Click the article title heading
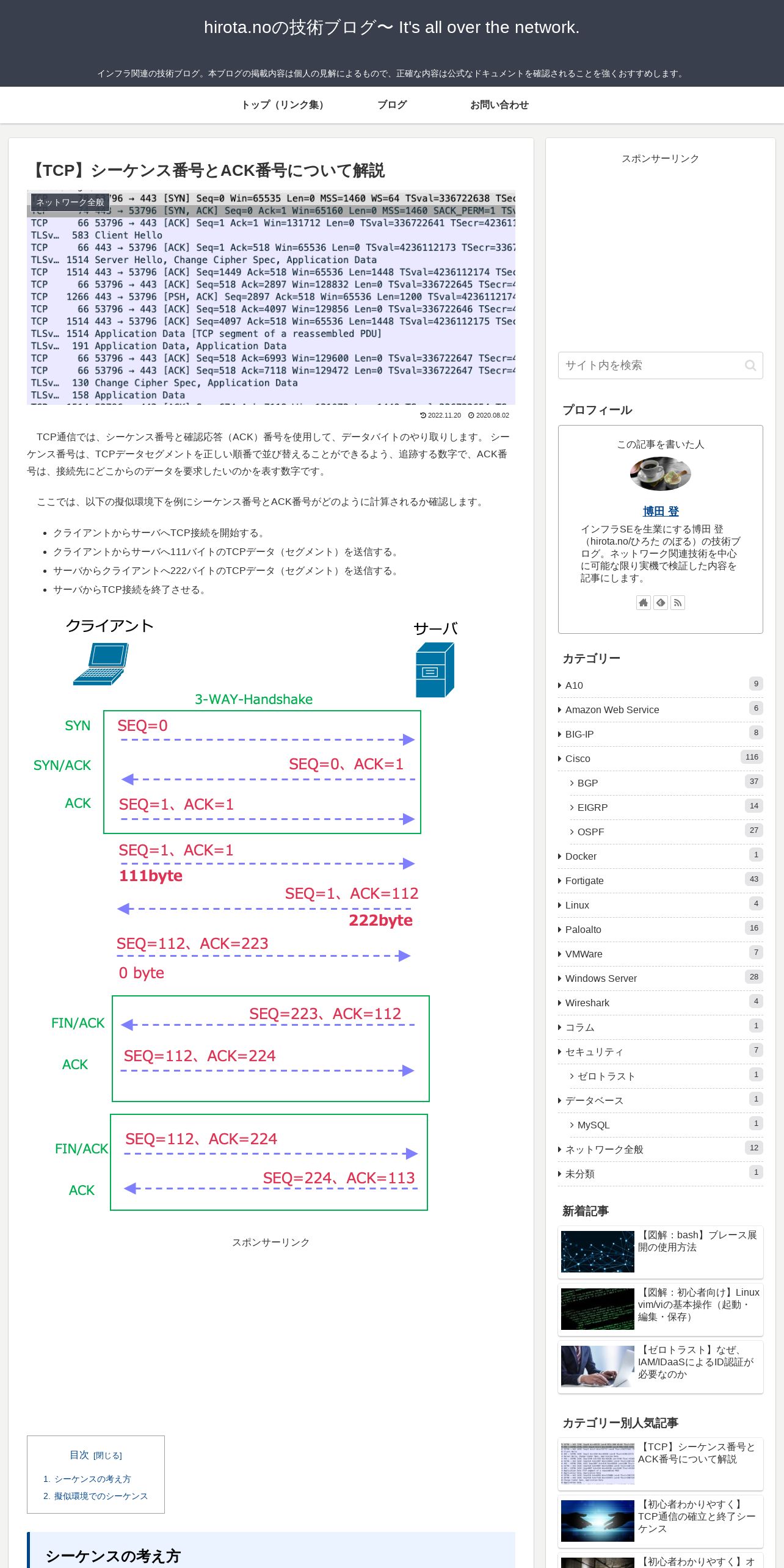Image resolution: width=784 pixels, height=1568 pixels. click(x=206, y=170)
